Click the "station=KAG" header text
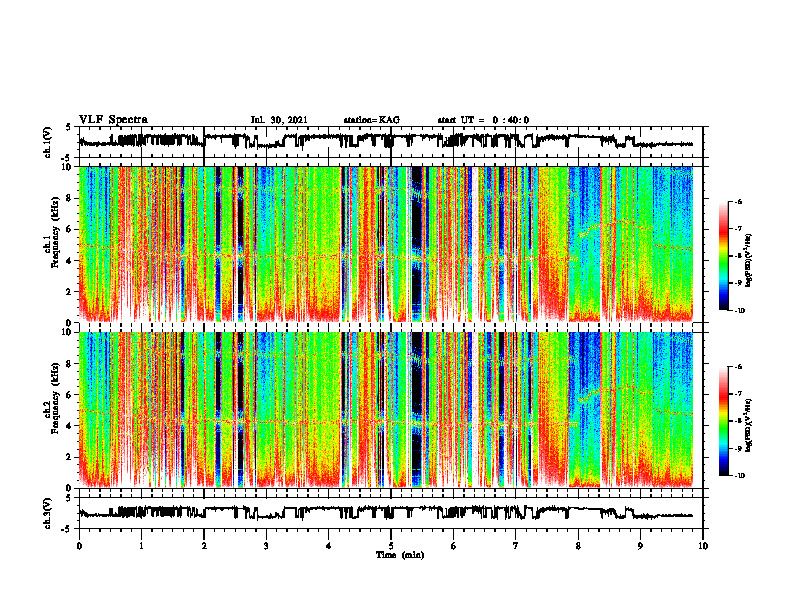Screen dimensions: 792x612 coord(371,120)
